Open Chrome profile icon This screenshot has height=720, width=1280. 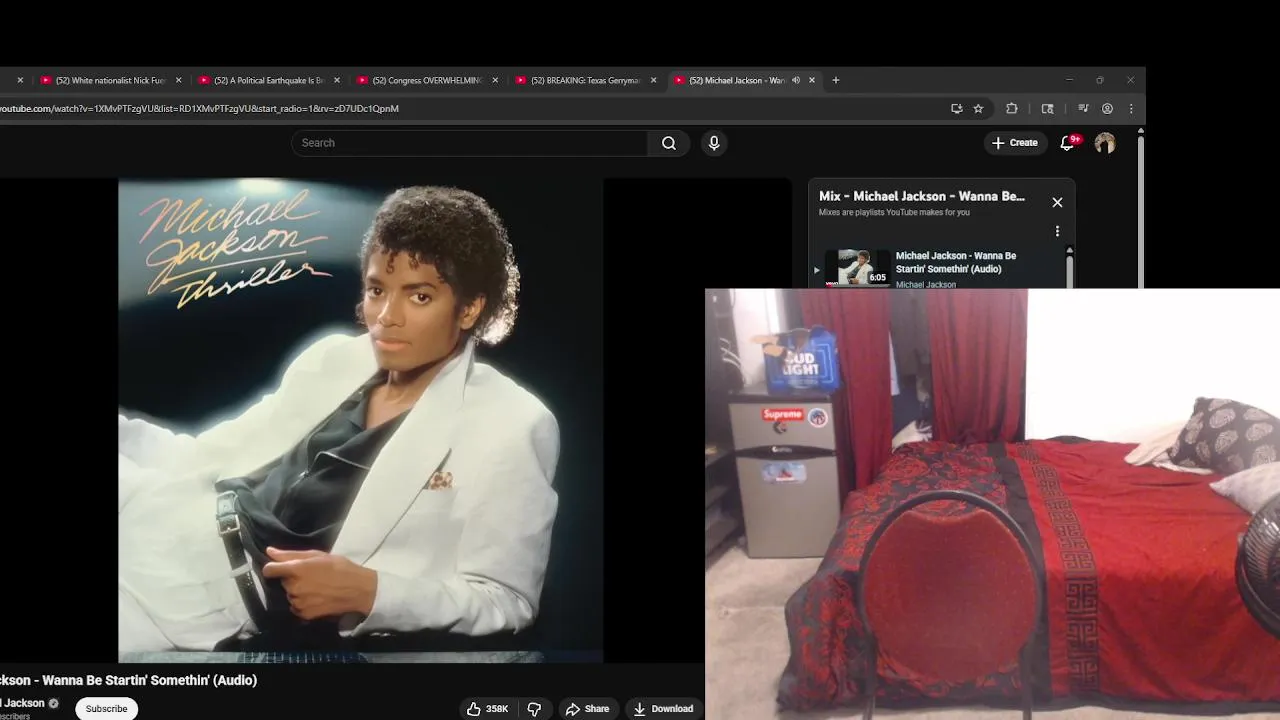1107,108
